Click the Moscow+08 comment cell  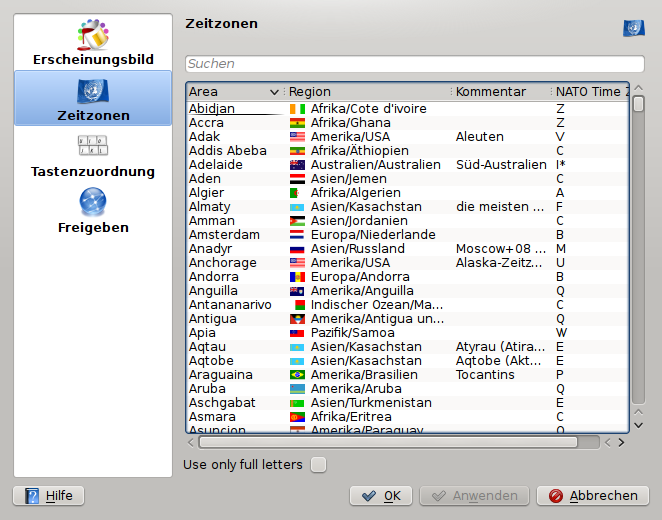(501, 249)
